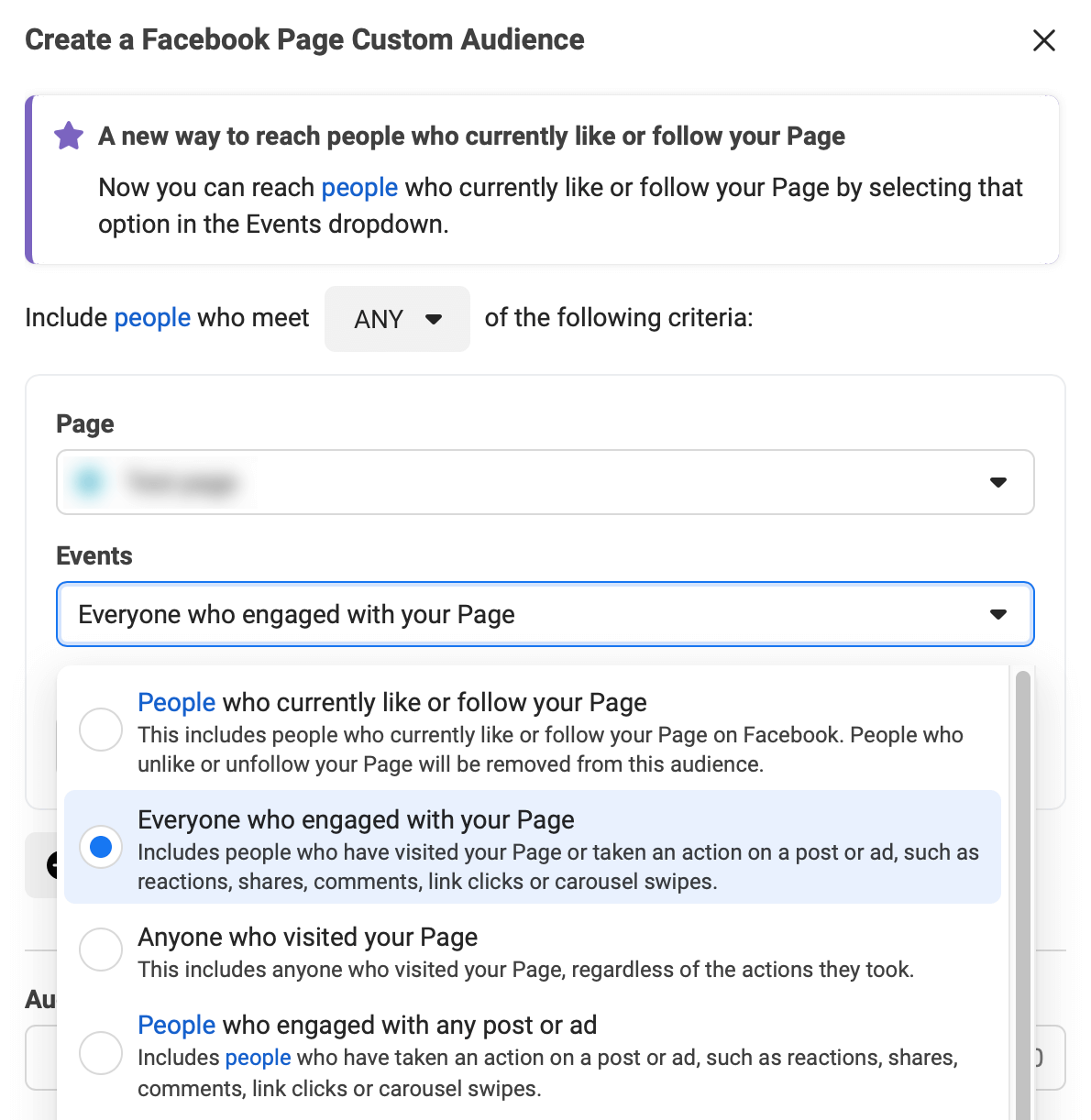Click 'People' link in first Events option
Image resolution: width=1091 pixels, height=1120 pixels.
tap(176, 703)
